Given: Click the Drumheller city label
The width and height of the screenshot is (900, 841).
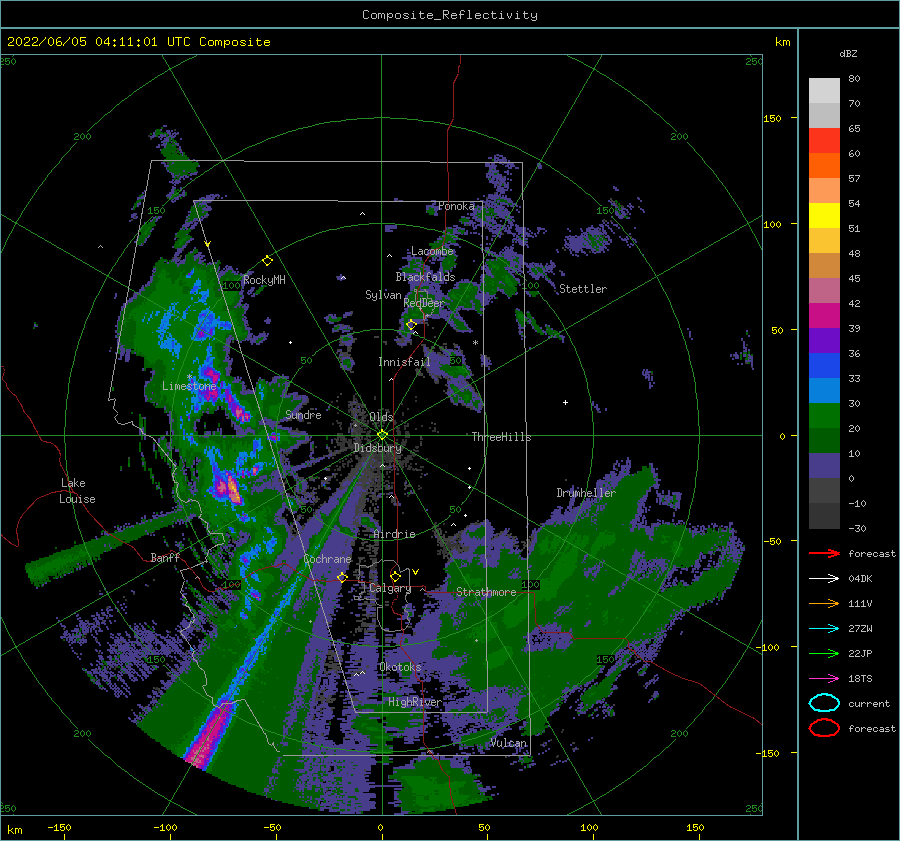Looking at the screenshot, I should (586, 493).
